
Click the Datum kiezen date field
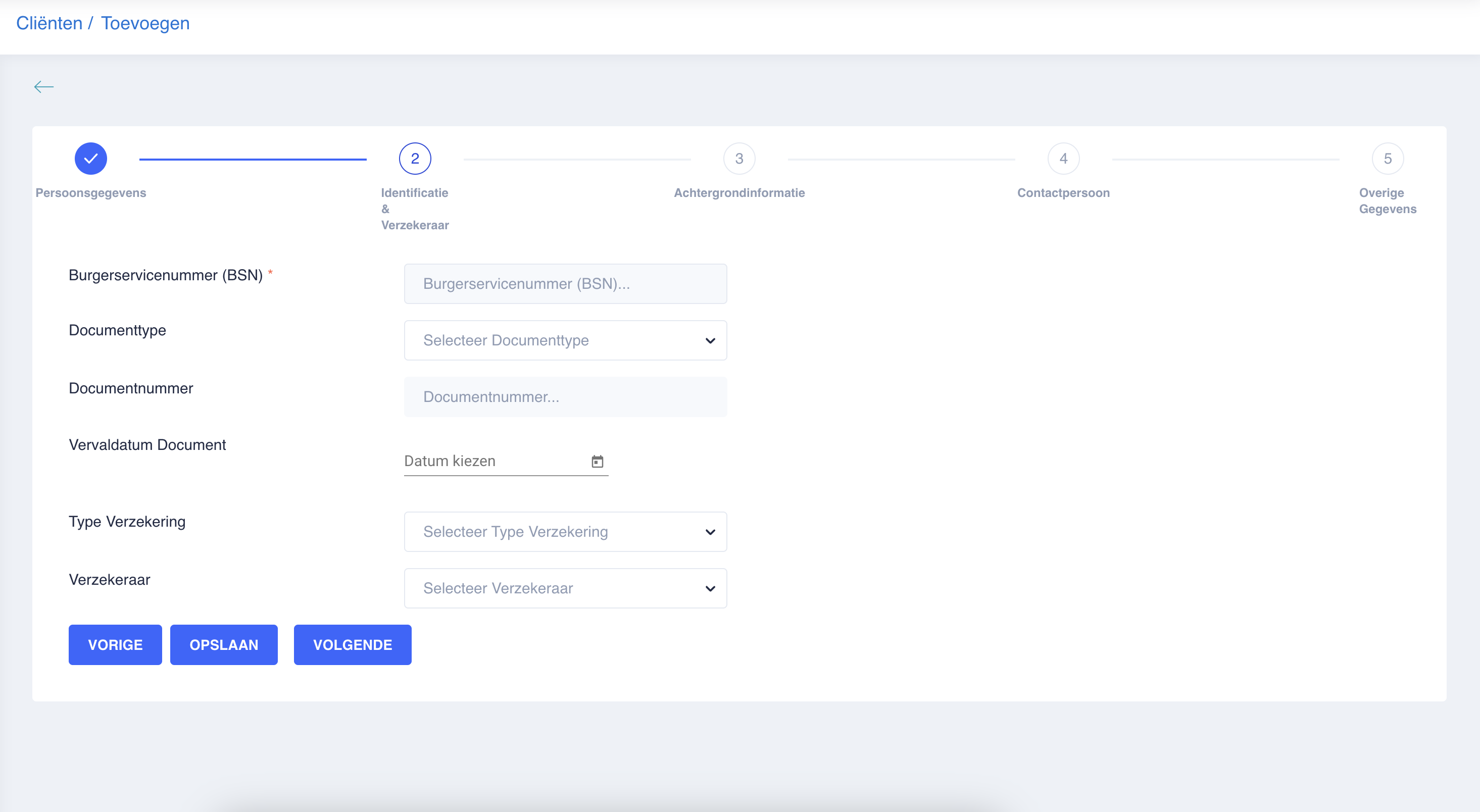point(494,461)
